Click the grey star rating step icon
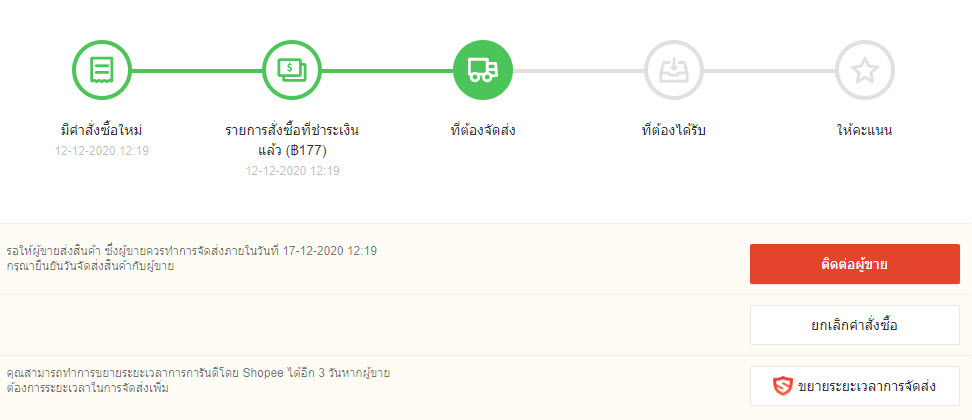 pyautogui.click(x=865, y=70)
